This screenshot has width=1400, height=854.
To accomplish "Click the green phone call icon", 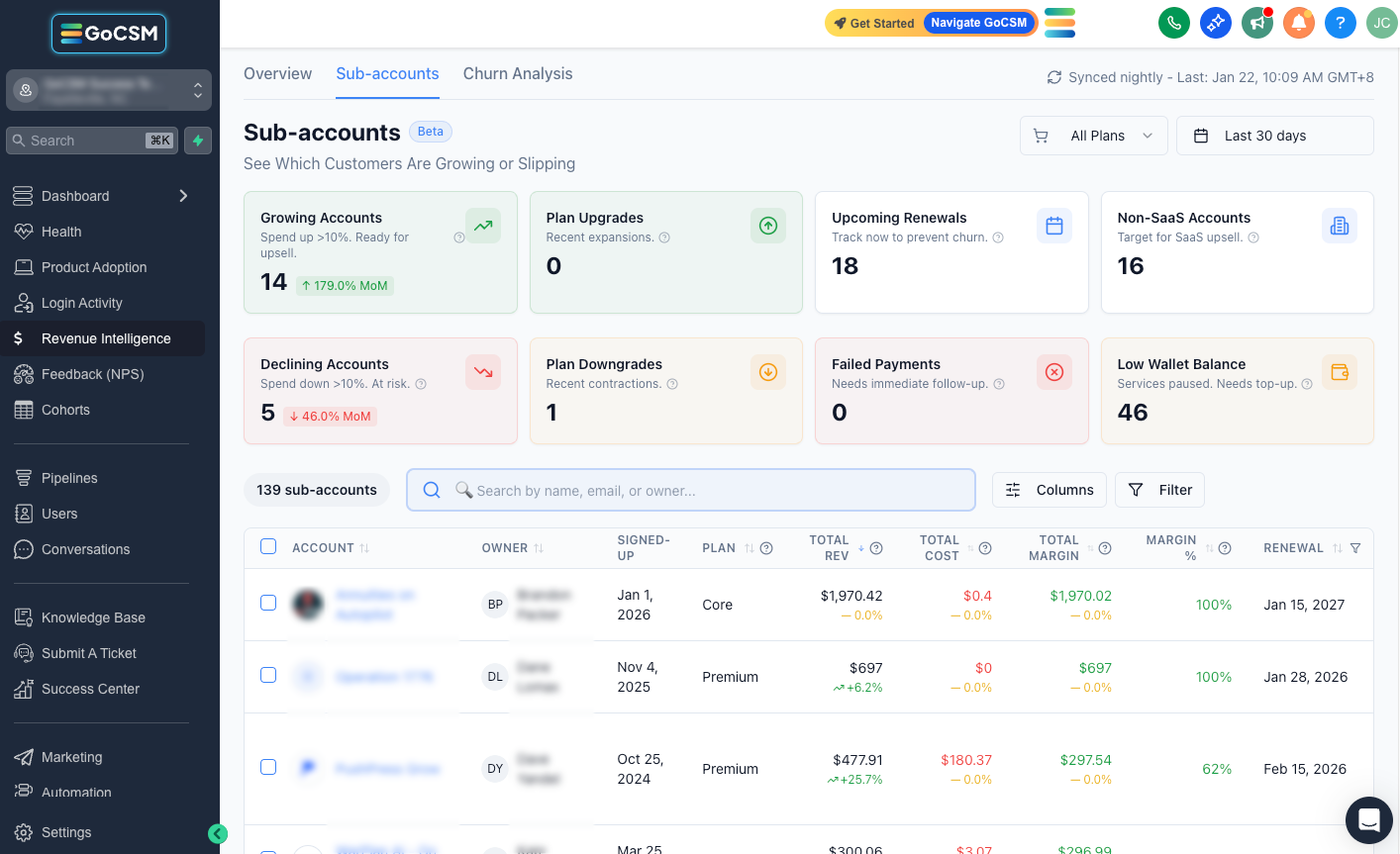I will click(x=1174, y=23).
